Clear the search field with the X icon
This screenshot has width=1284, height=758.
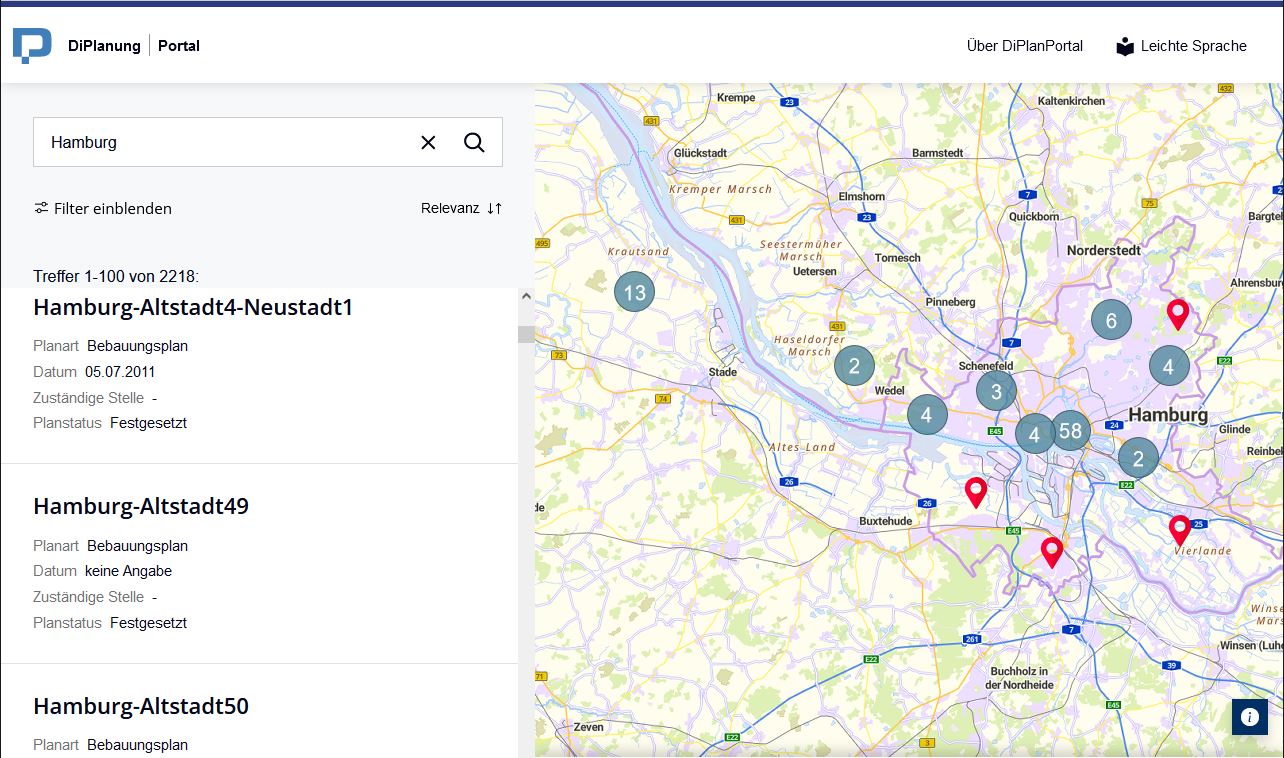(428, 142)
